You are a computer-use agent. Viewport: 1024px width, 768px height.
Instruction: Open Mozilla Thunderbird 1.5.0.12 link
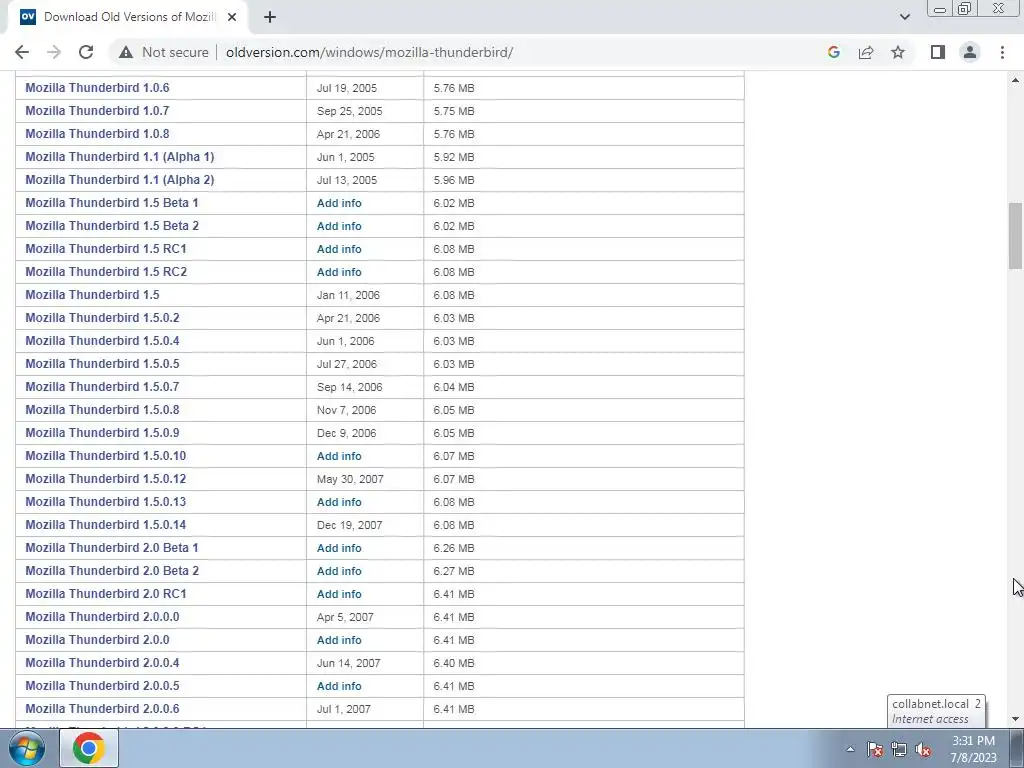(106, 479)
